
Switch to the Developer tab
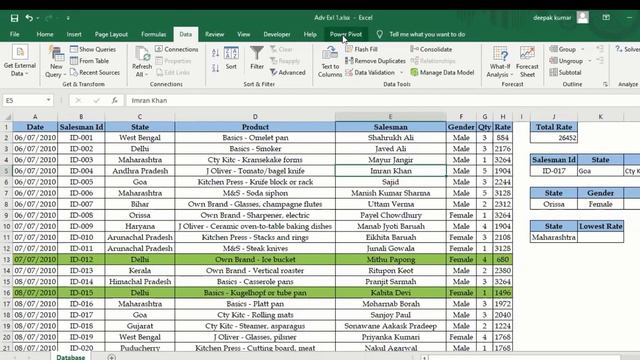click(277, 35)
